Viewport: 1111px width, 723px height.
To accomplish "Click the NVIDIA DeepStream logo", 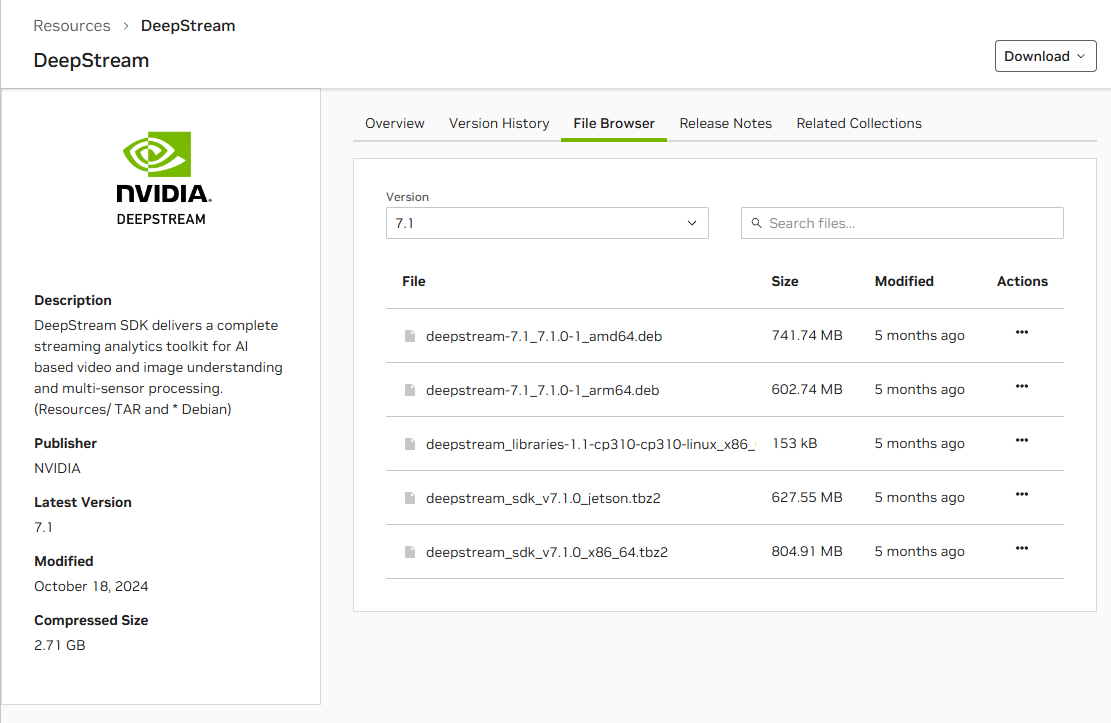I will [162, 179].
